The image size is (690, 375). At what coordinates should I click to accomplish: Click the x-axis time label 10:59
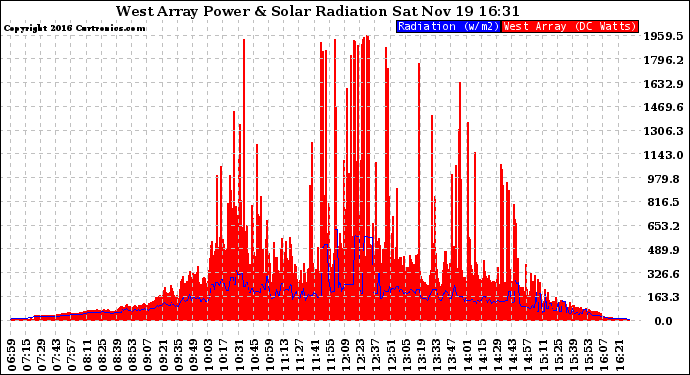coord(270,355)
